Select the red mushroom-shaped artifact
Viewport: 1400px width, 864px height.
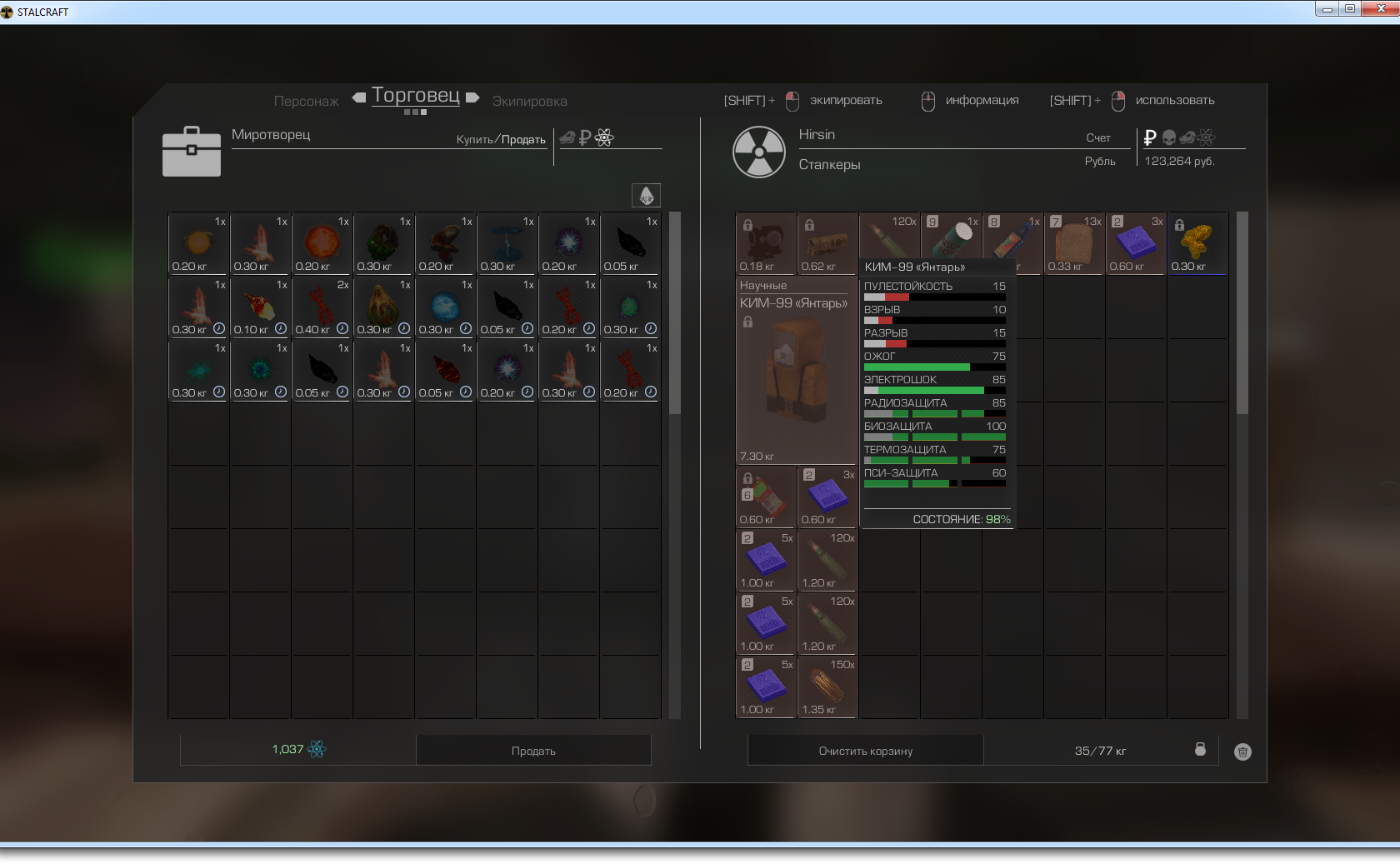(x=445, y=243)
